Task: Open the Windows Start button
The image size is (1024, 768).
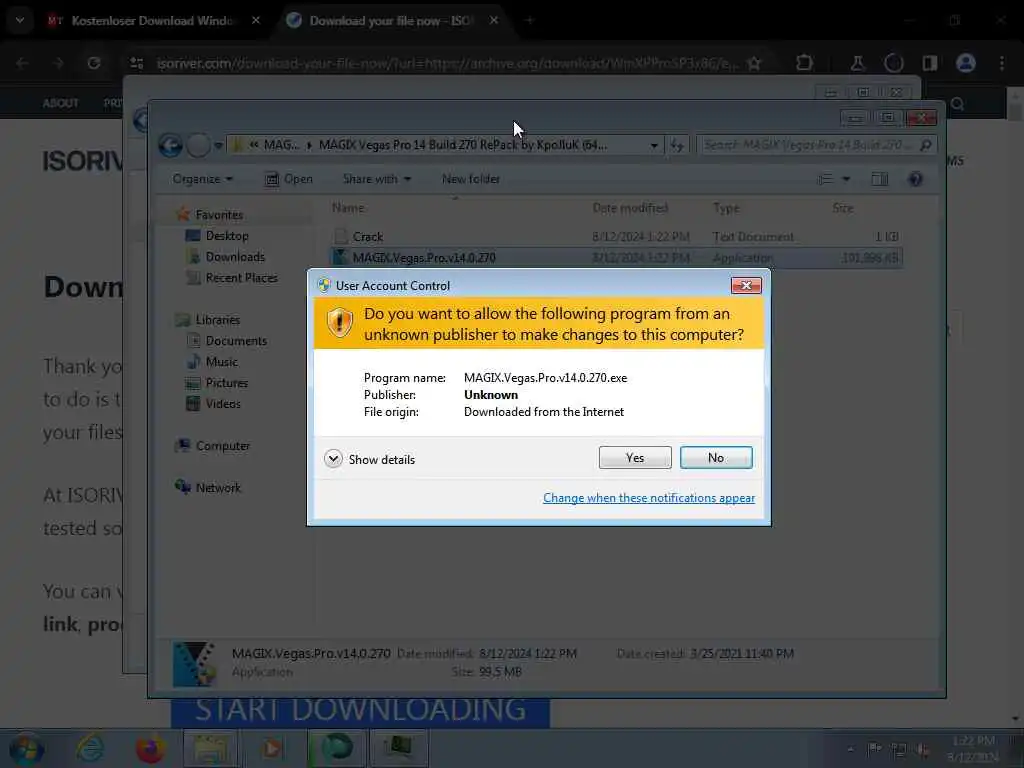Action: coord(27,749)
